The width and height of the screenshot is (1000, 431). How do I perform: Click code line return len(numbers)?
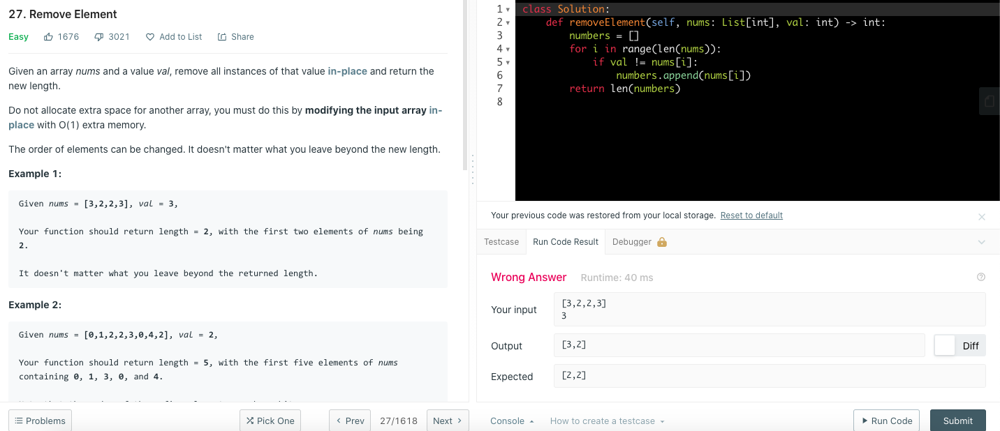pyautogui.click(x=624, y=89)
